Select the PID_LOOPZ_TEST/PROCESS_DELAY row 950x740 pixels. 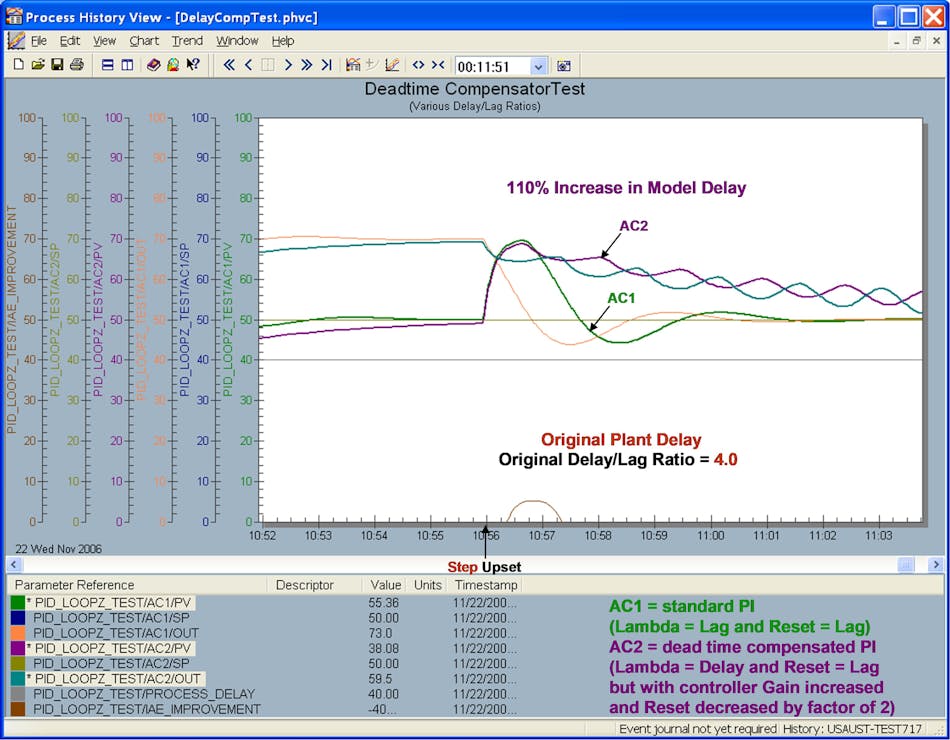pos(144,694)
